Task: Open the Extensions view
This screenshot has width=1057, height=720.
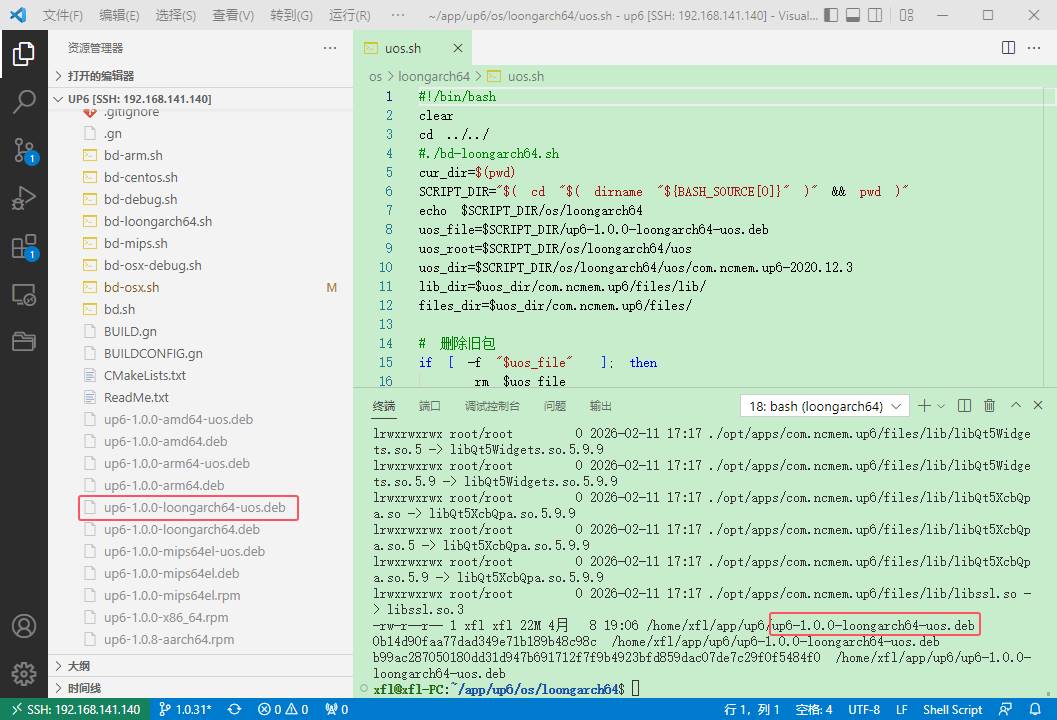Action: pyautogui.click(x=24, y=247)
